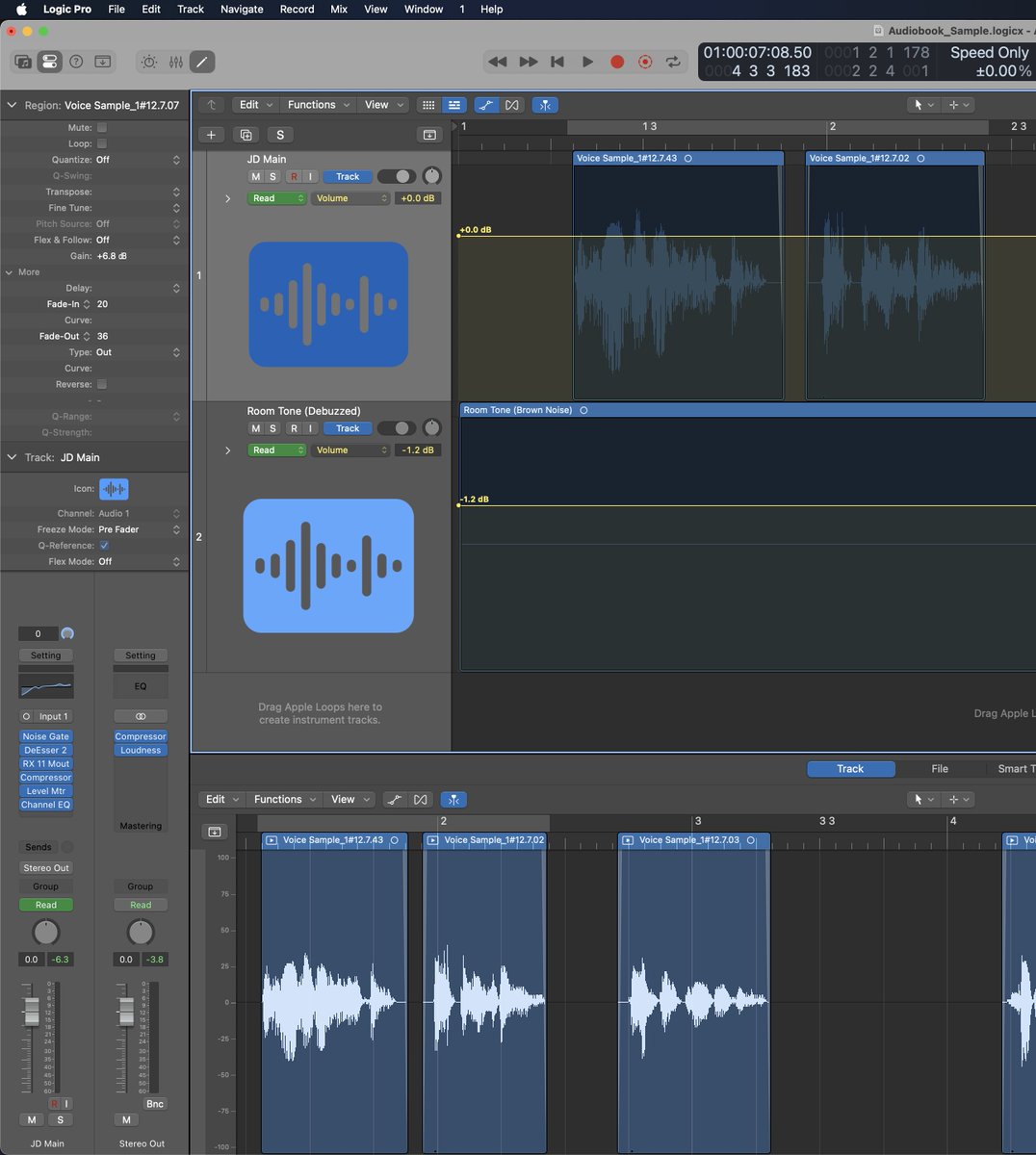
Task: Switch to grid view in Tracks area
Action: point(428,105)
